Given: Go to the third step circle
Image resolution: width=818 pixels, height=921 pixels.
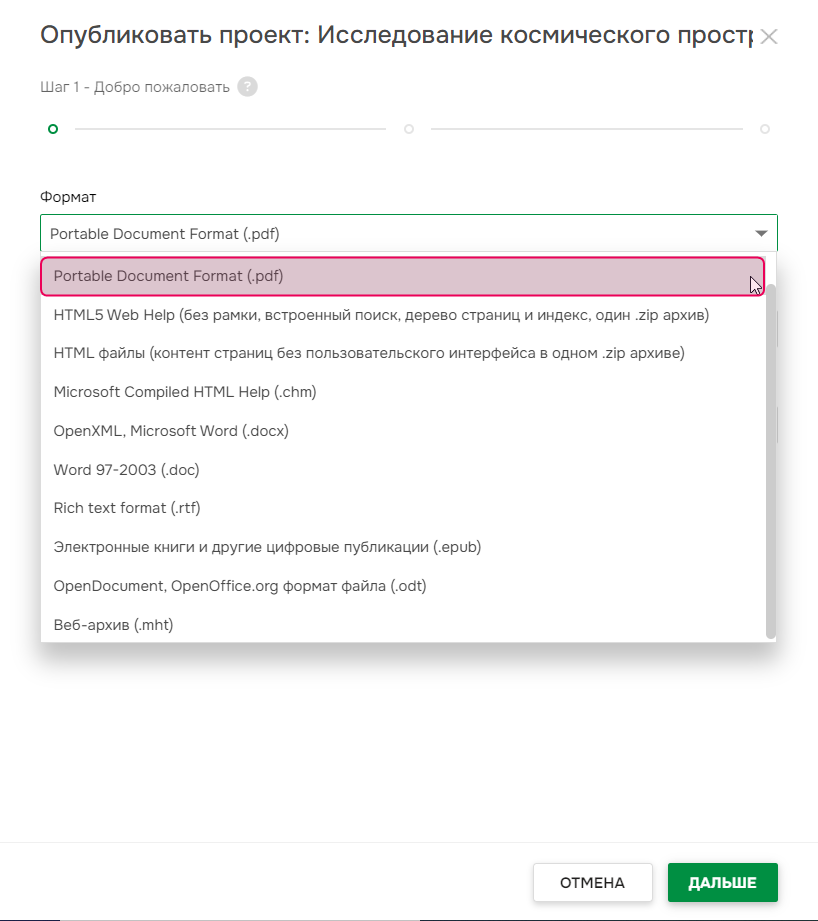Looking at the screenshot, I should point(765,129).
